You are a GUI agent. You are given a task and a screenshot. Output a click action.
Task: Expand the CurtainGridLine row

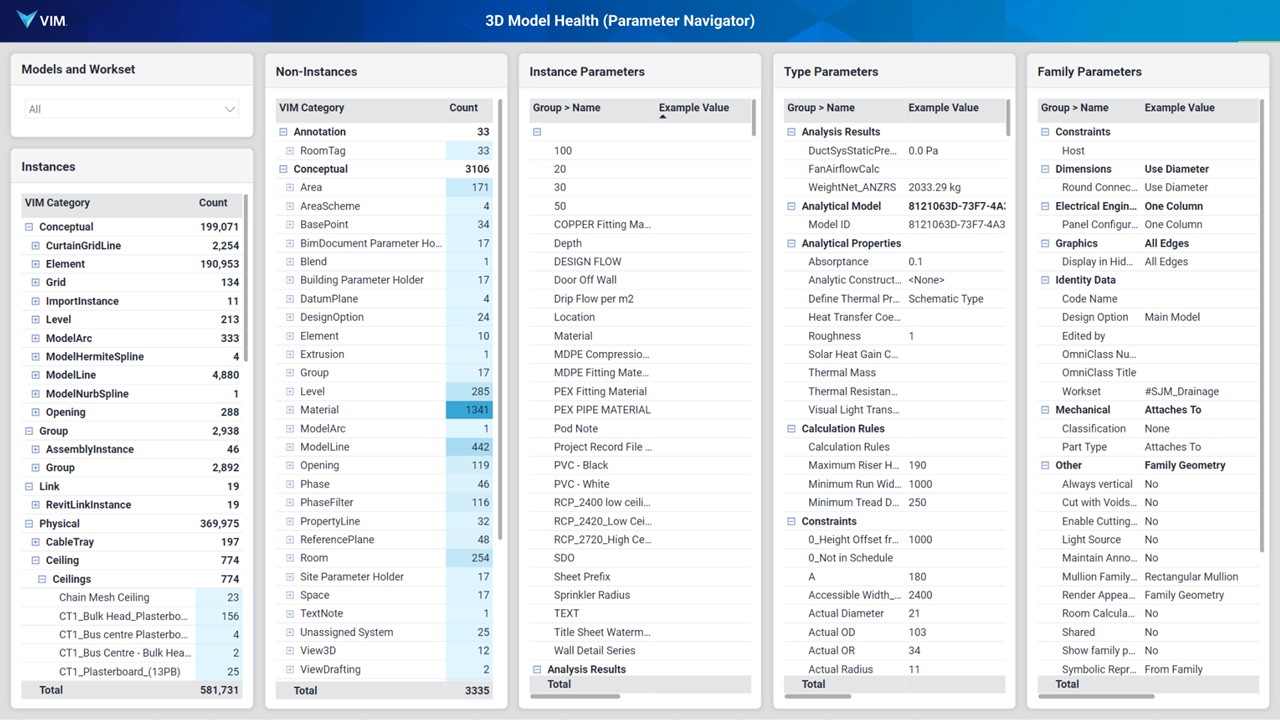coord(36,246)
